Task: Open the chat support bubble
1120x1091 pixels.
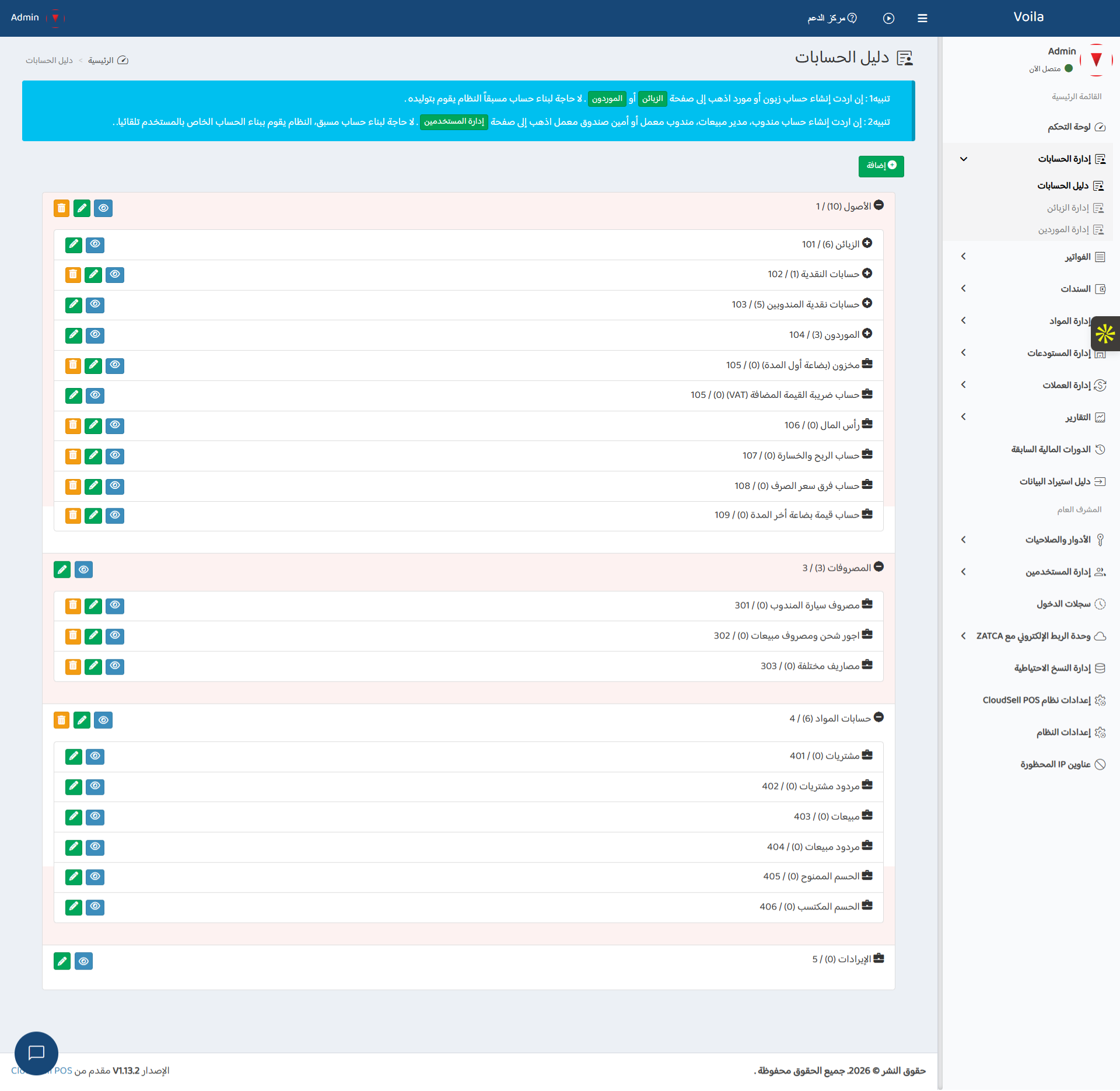Action: click(36, 1053)
